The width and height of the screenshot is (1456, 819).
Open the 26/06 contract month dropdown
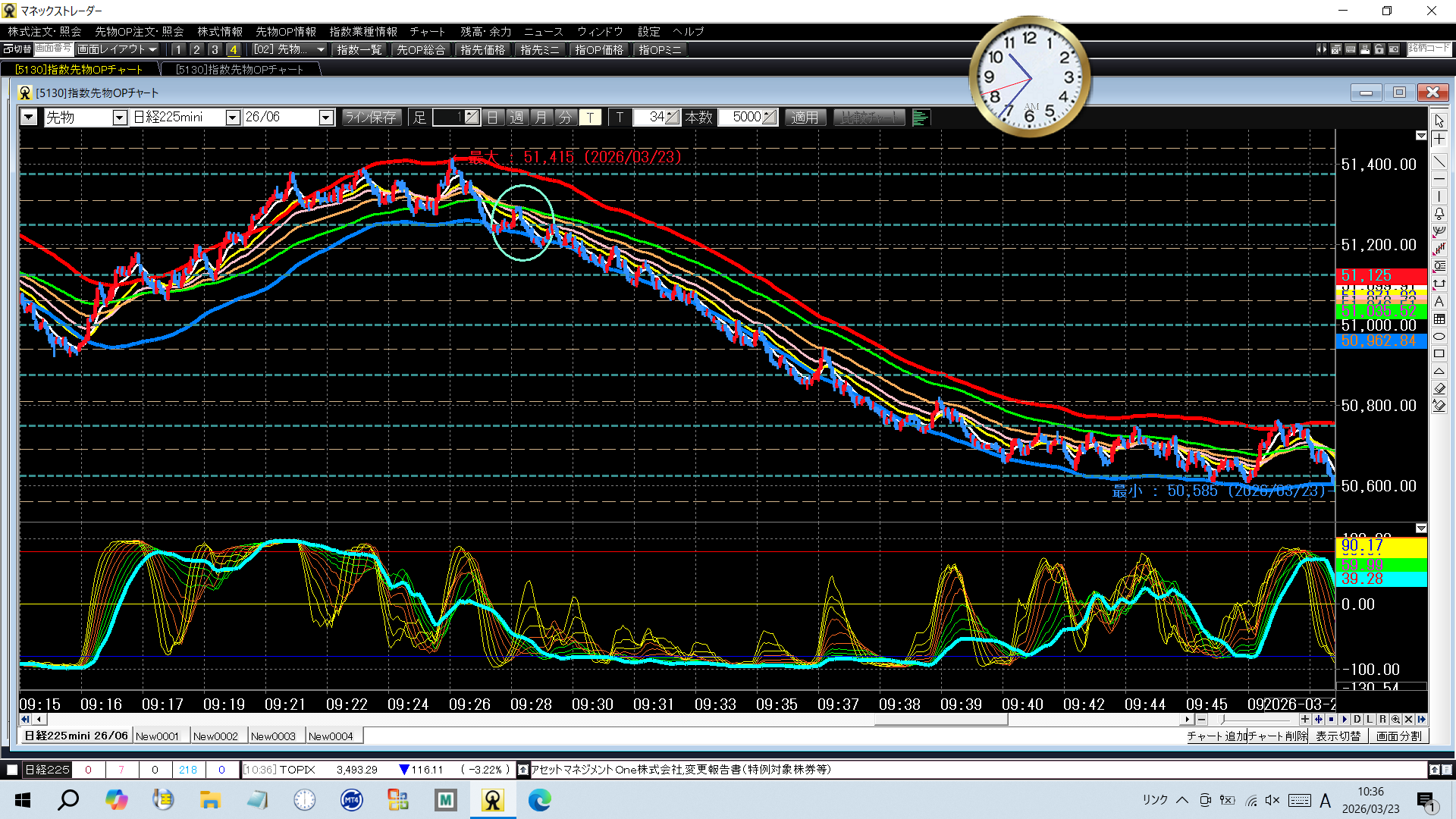tap(326, 118)
